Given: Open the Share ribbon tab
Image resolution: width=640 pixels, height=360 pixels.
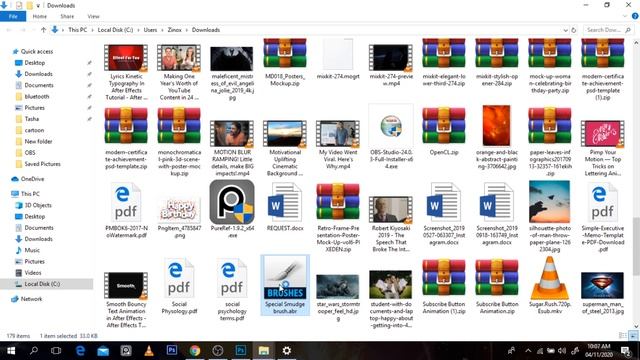Looking at the screenshot, I should 67,16.
